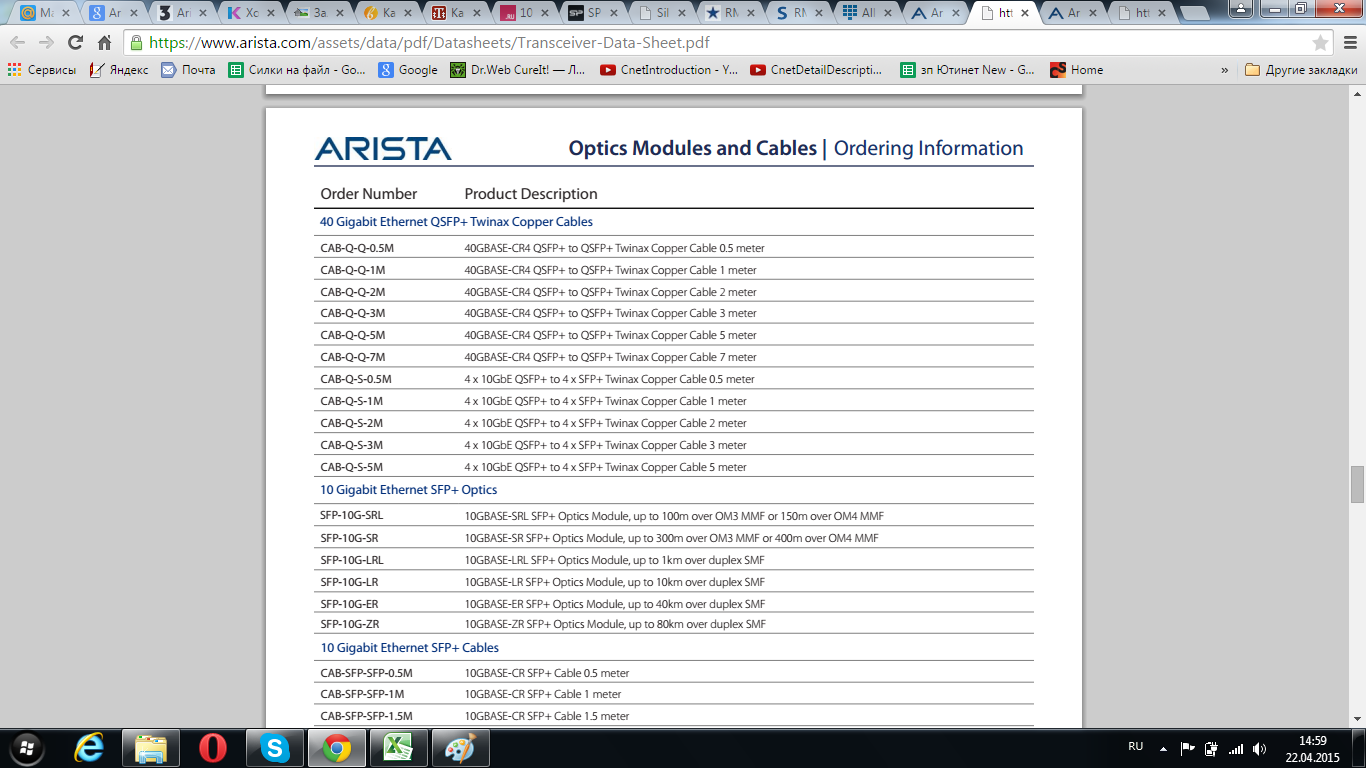This screenshot has height=768, width=1366.
Task: Expand the hidden bookmarks overflow chevron
Action: (x=1225, y=70)
